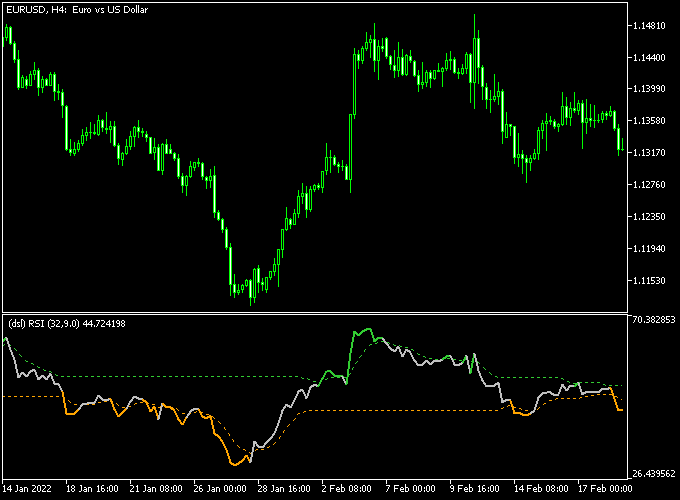Select price level 1.11530 on scale
Image resolution: width=680 pixels, height=500 pixels.
pos(649,281)
